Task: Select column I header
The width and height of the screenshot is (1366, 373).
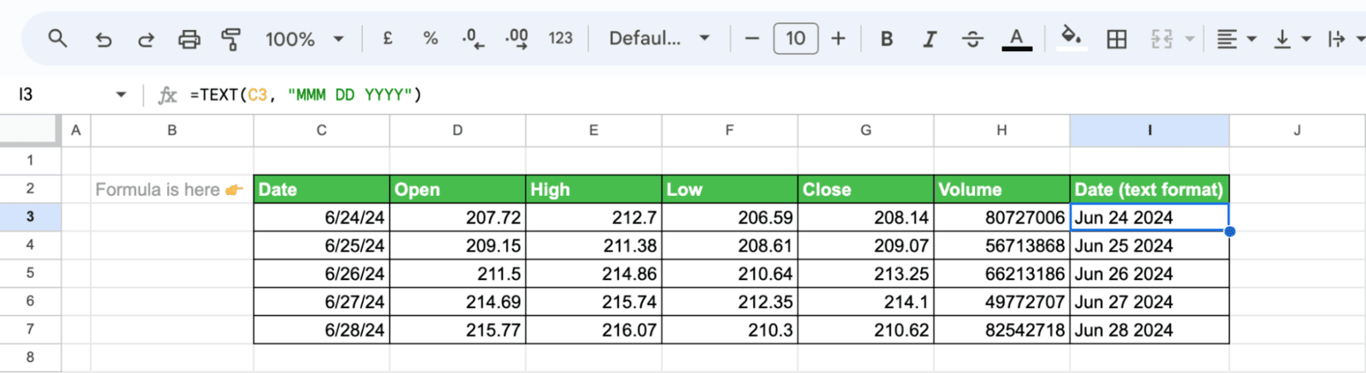Action: click(1150, 130)
